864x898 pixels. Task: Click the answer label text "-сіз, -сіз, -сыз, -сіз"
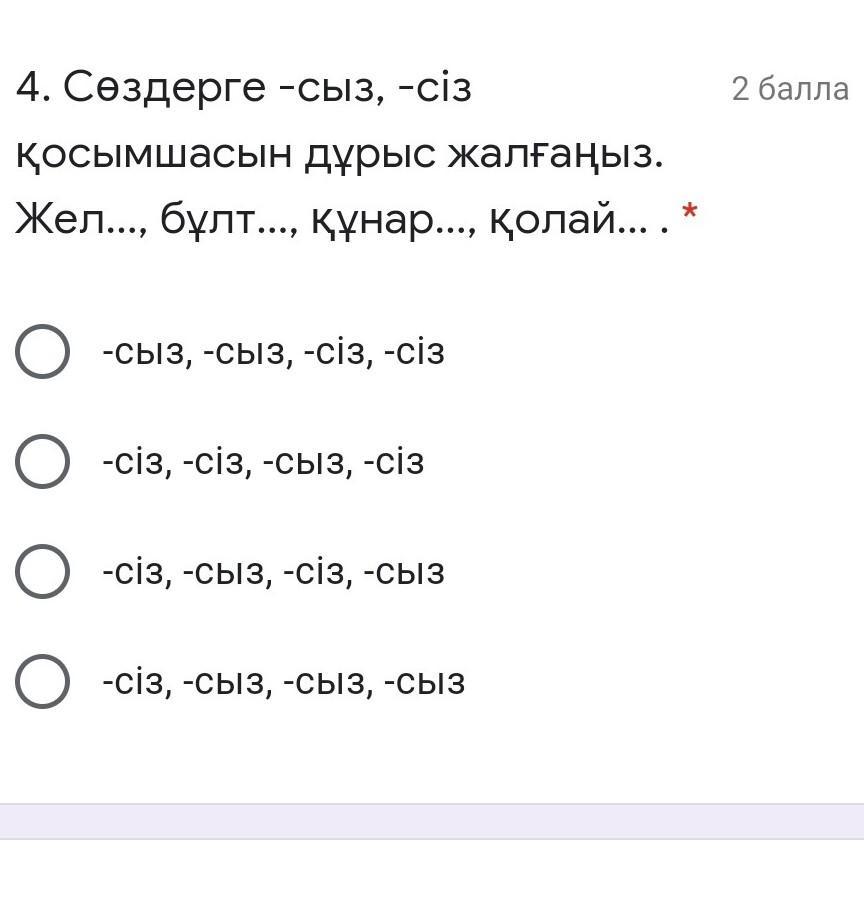tap(263, 462)
